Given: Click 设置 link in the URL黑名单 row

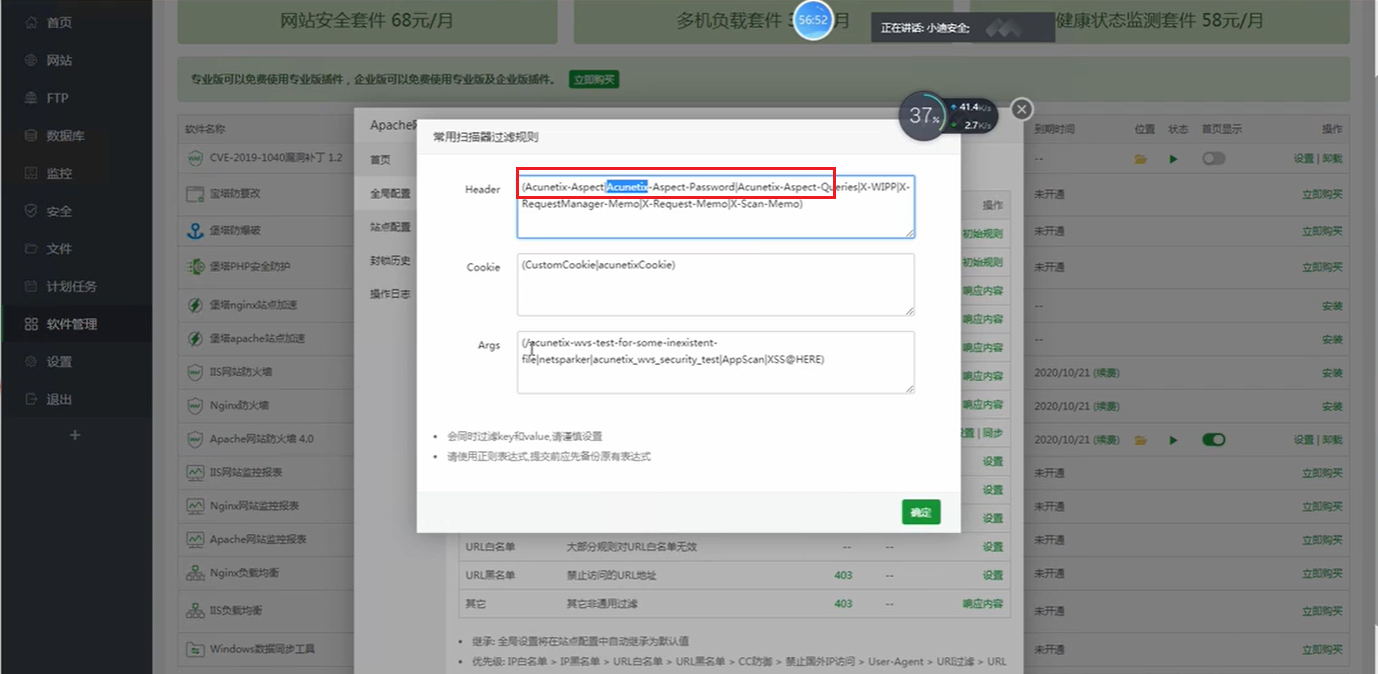Looking at the screenshot, I should pyautogui.click(x=992, y=575).
